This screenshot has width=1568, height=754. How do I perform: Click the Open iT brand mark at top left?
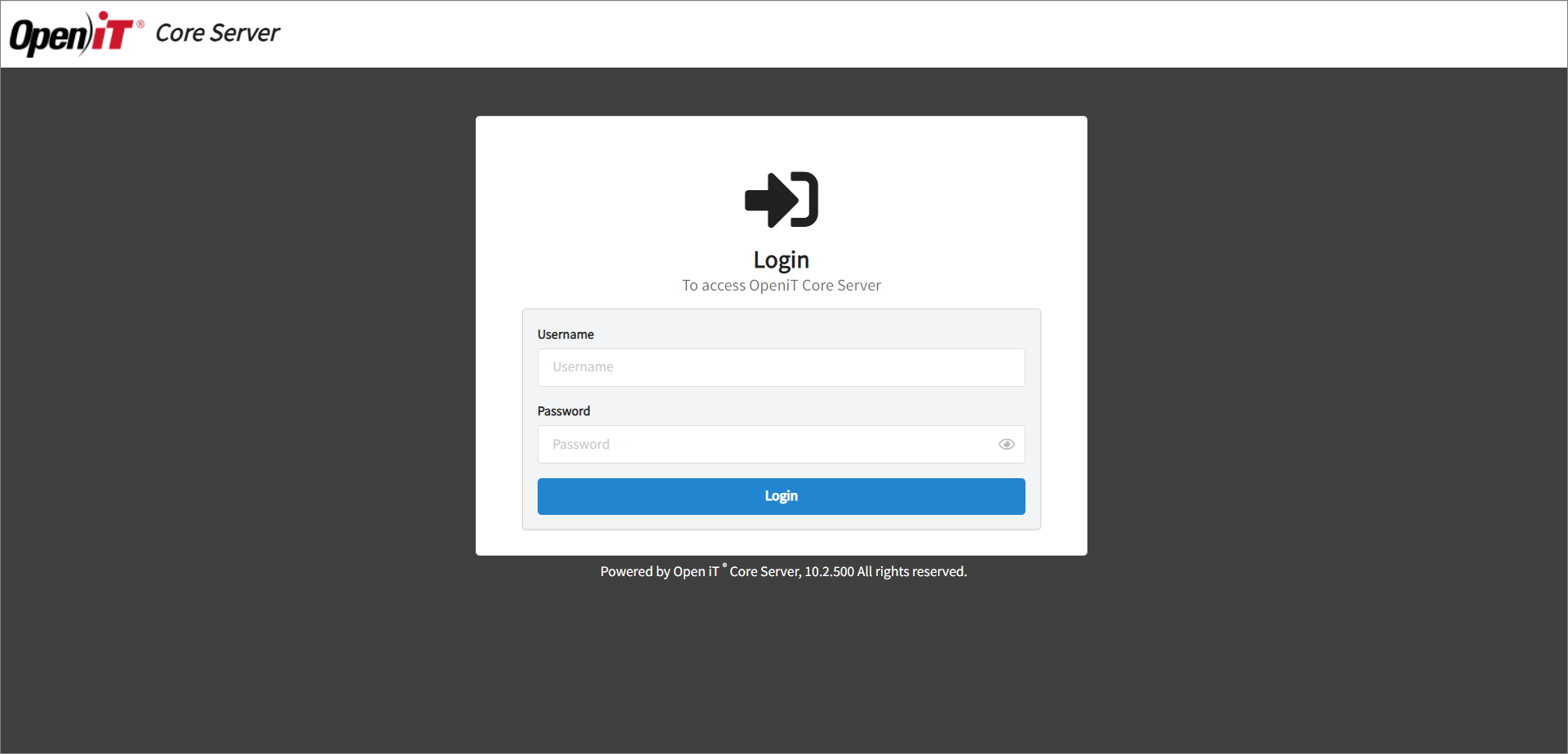[73, 33]
